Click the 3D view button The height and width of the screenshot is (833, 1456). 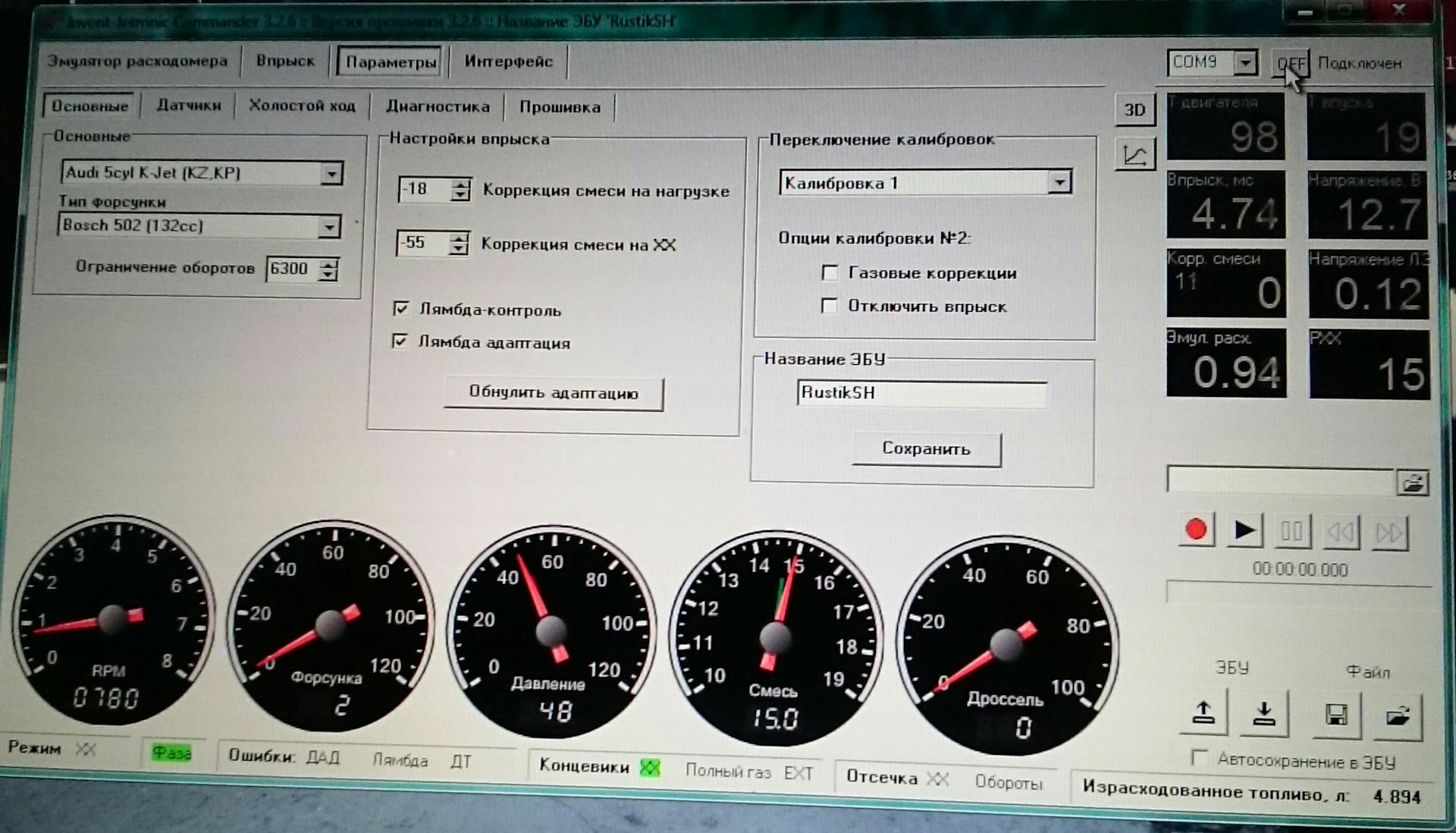1134,110
